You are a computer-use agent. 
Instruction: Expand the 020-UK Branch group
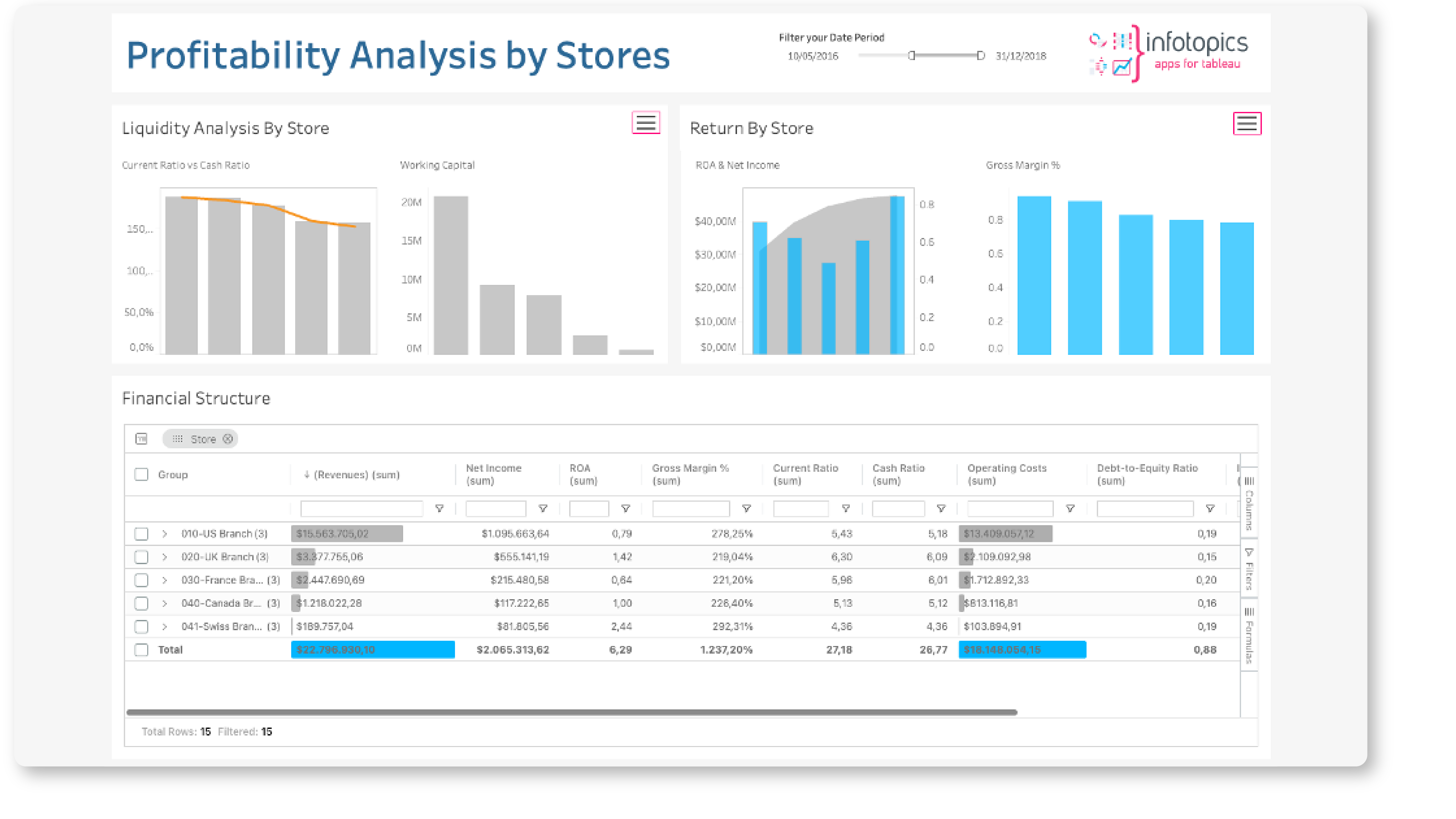point(164,557)
